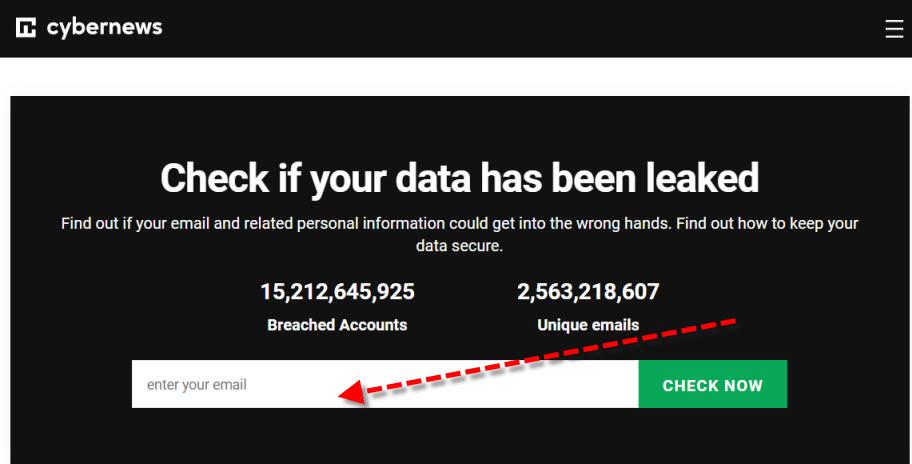Screen dimensions: 912x464
Task: Open the hamburger menu
Action: pos(894,29)
